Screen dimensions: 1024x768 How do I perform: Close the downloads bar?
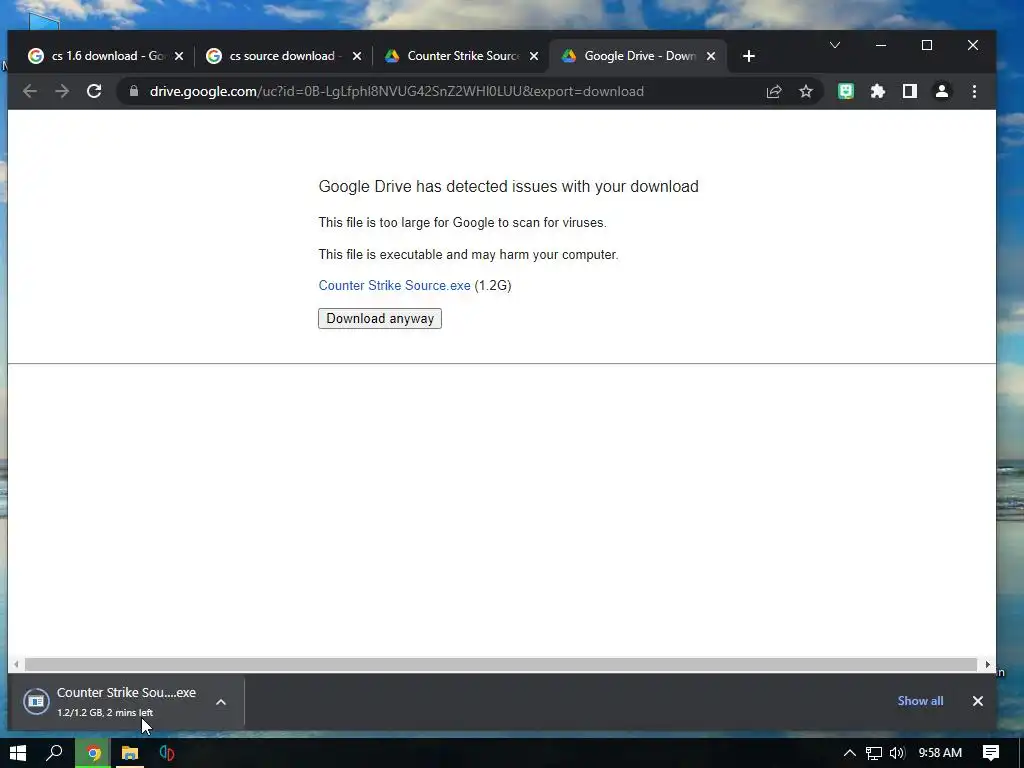click(978, 701)
